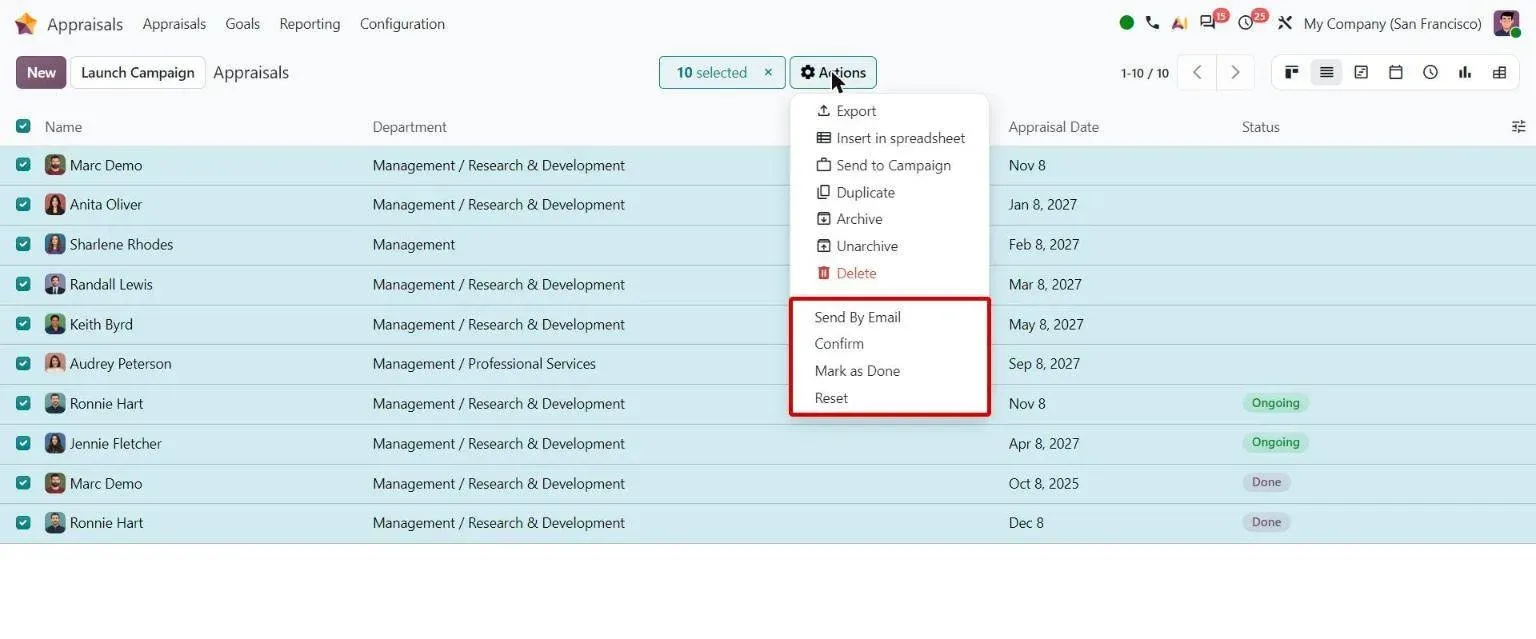Open the user avatar menu
This screenshot has width=1536, height=639.
[1506, 23]
